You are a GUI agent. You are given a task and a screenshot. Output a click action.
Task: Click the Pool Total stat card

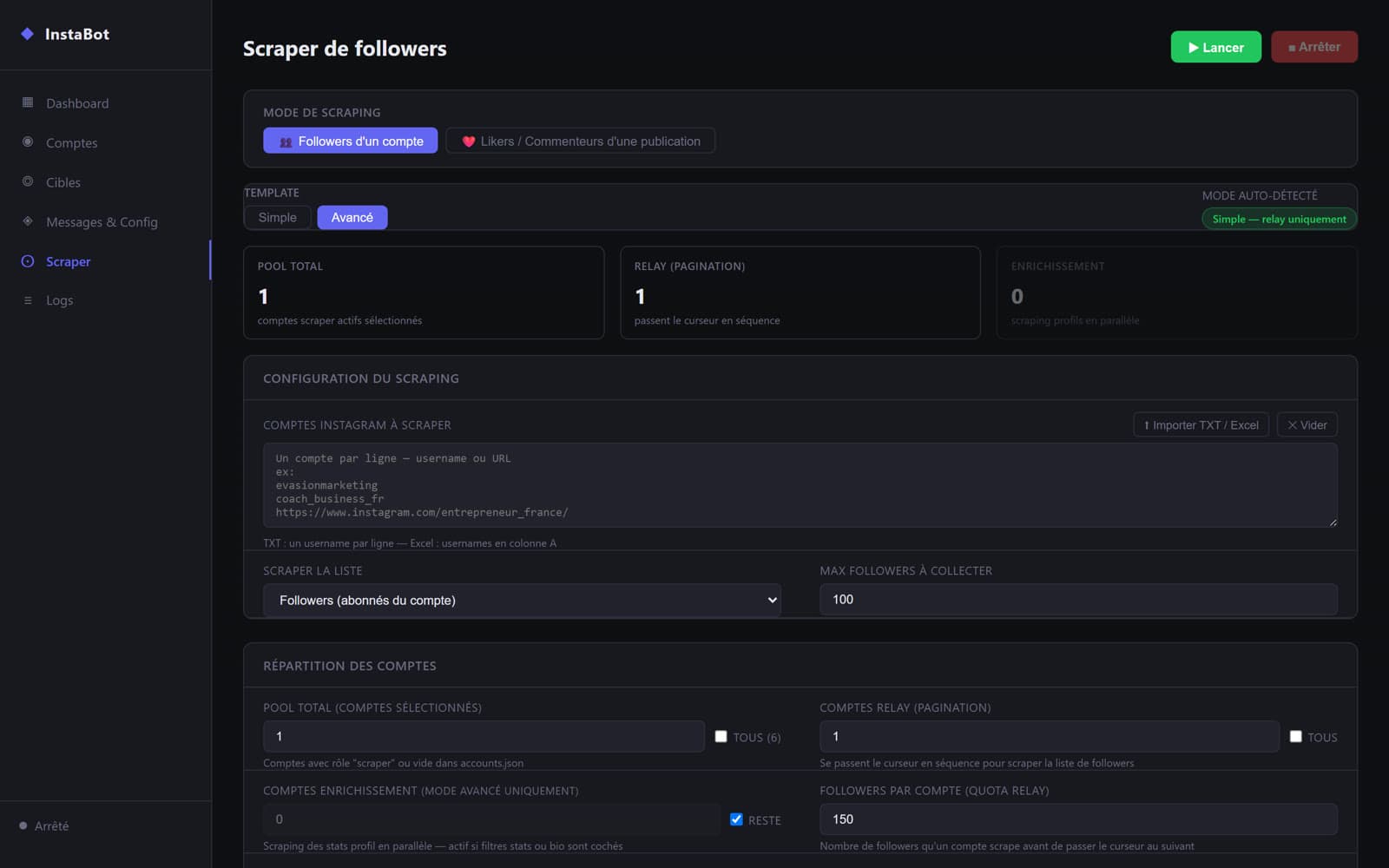point(424,293)
